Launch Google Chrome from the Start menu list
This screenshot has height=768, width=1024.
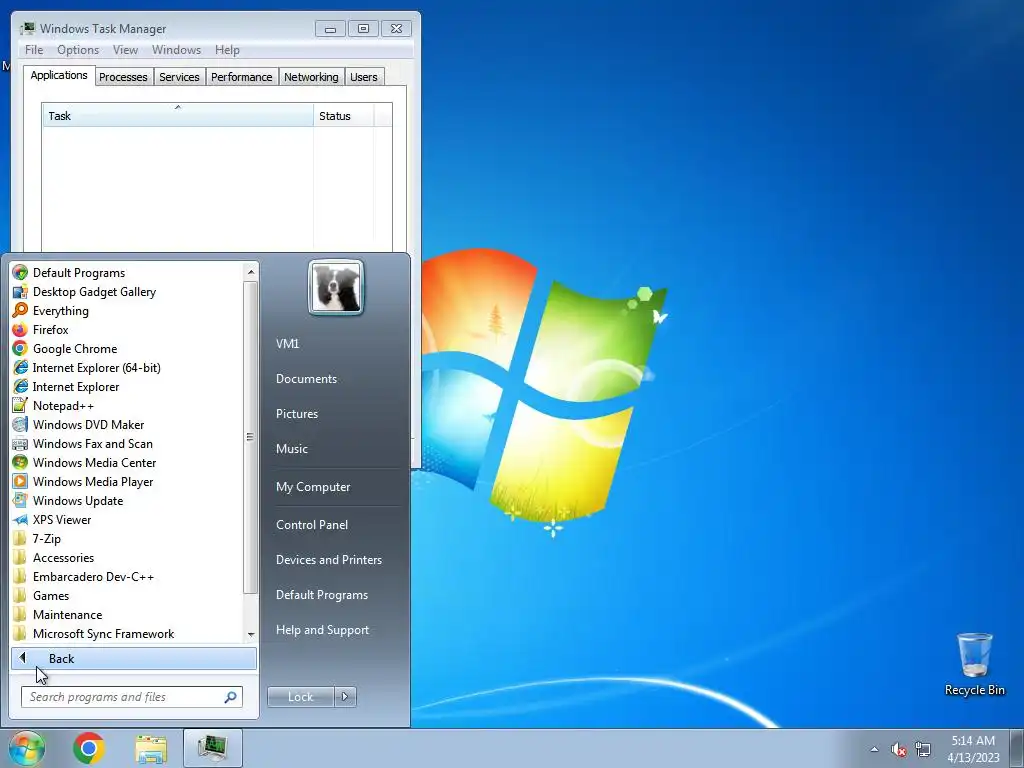pos(20,348)
